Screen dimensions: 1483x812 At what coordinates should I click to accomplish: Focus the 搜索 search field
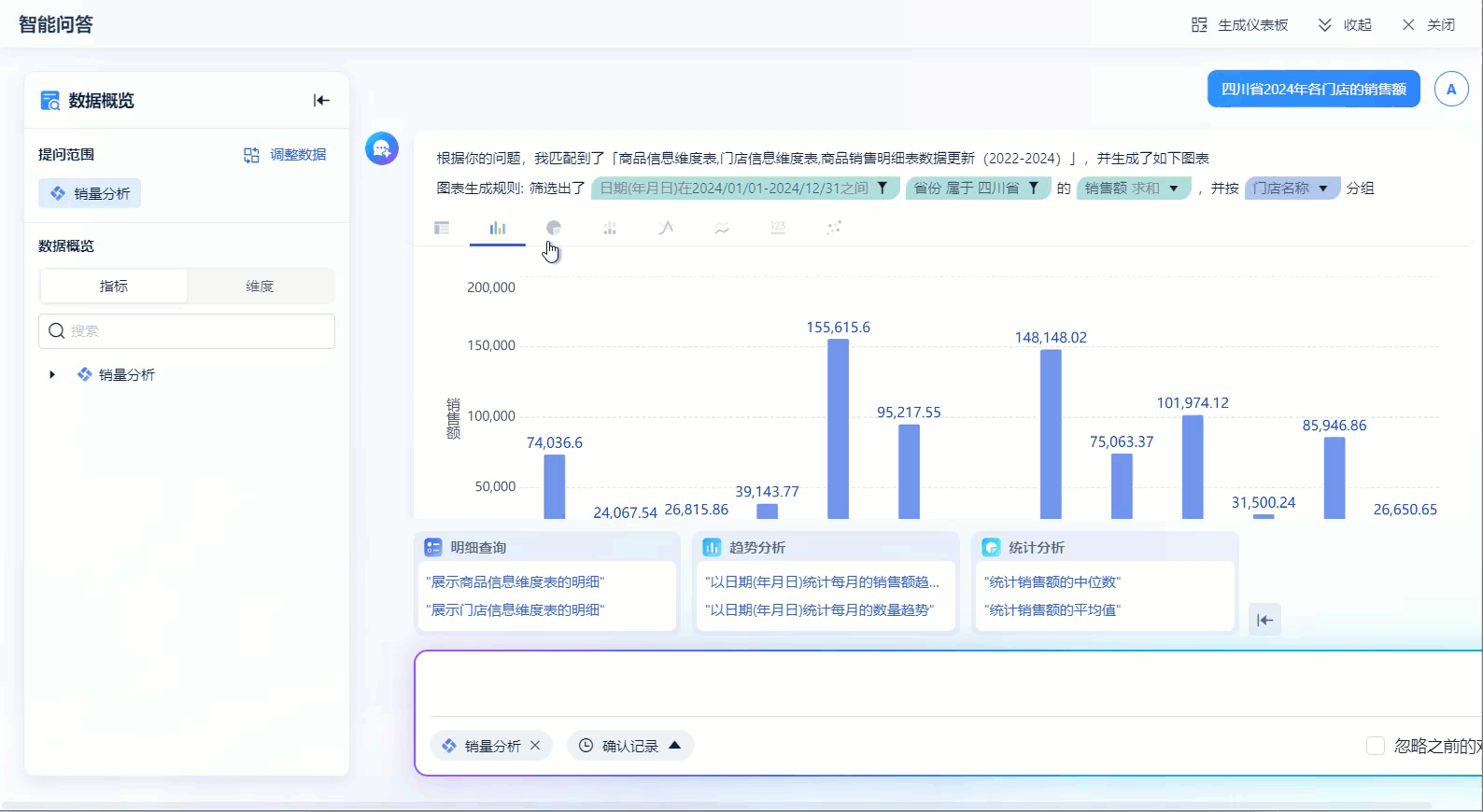tap(187, 331)
